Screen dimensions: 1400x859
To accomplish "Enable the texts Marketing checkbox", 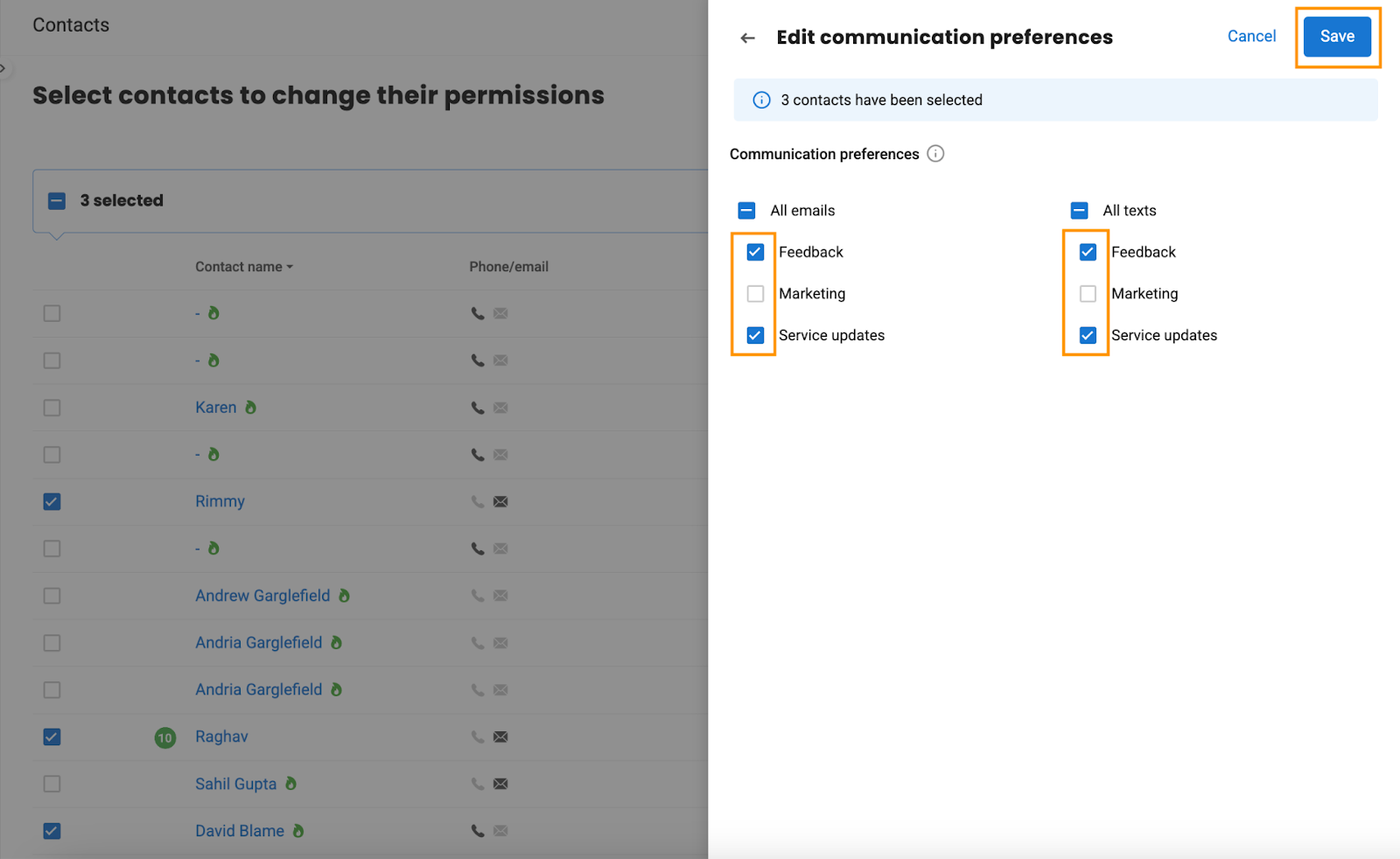I will point(1088,293).
